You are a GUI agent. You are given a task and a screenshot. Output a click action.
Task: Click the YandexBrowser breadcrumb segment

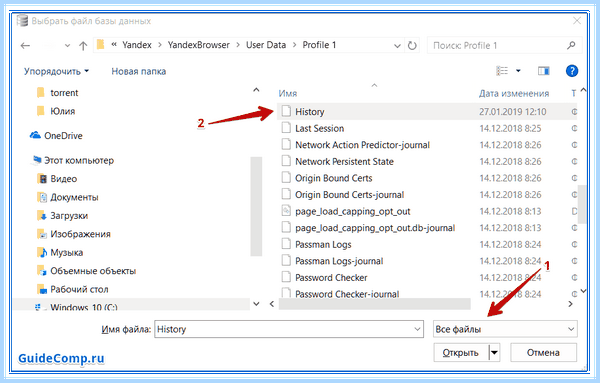199,45
